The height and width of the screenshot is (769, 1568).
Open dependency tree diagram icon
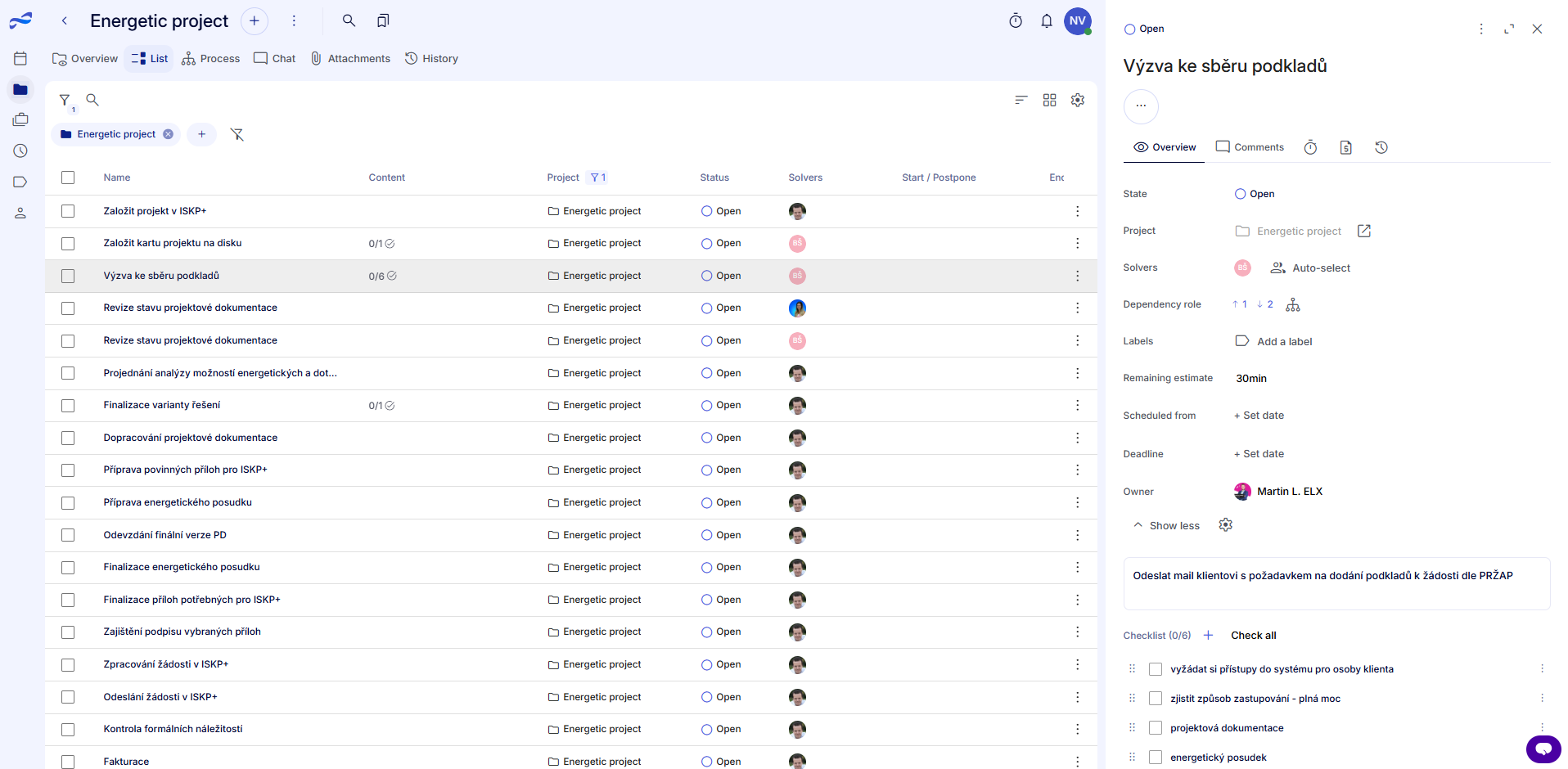pyautogui.click(x=1292, y=304)
